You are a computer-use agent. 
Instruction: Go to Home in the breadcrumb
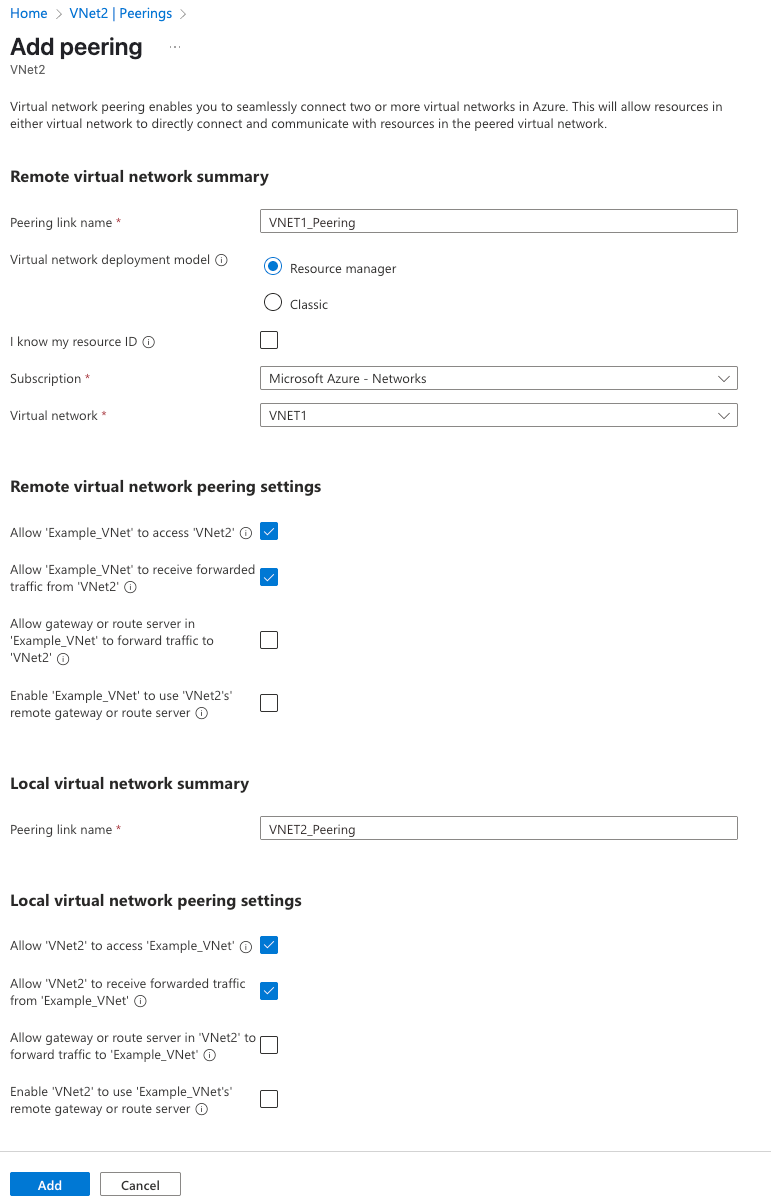pyautogui.click(x=28, y=13)
